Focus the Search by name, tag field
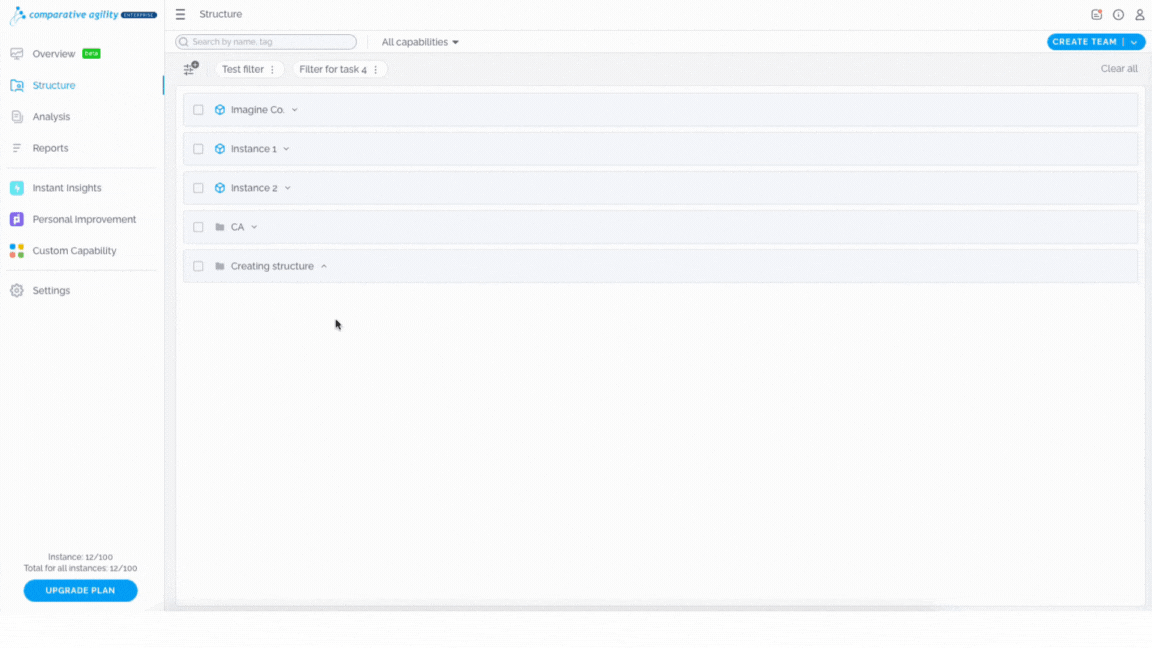This screenshot has width=1152, height=648. [x=266, y=42]
